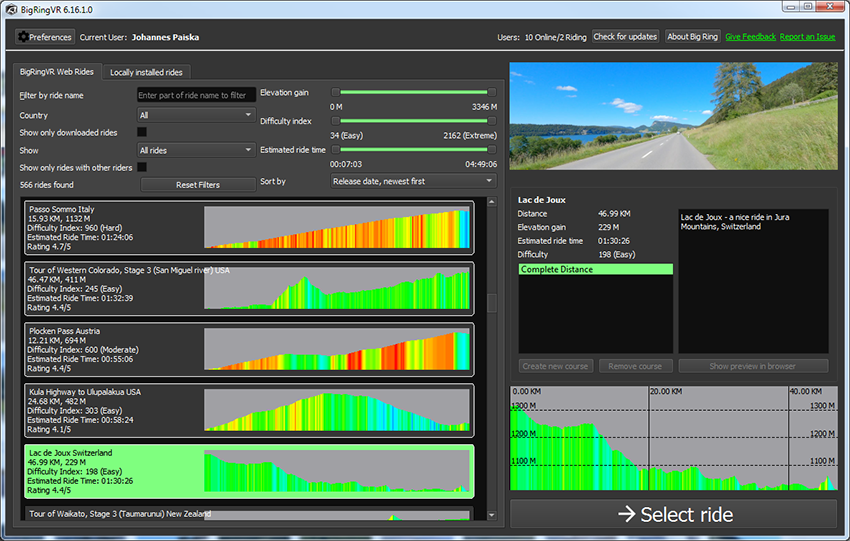Image resolution: width=850 pixels, height=541 pixels.
Task: Open the Country dropdown
Action: (196, 115)
